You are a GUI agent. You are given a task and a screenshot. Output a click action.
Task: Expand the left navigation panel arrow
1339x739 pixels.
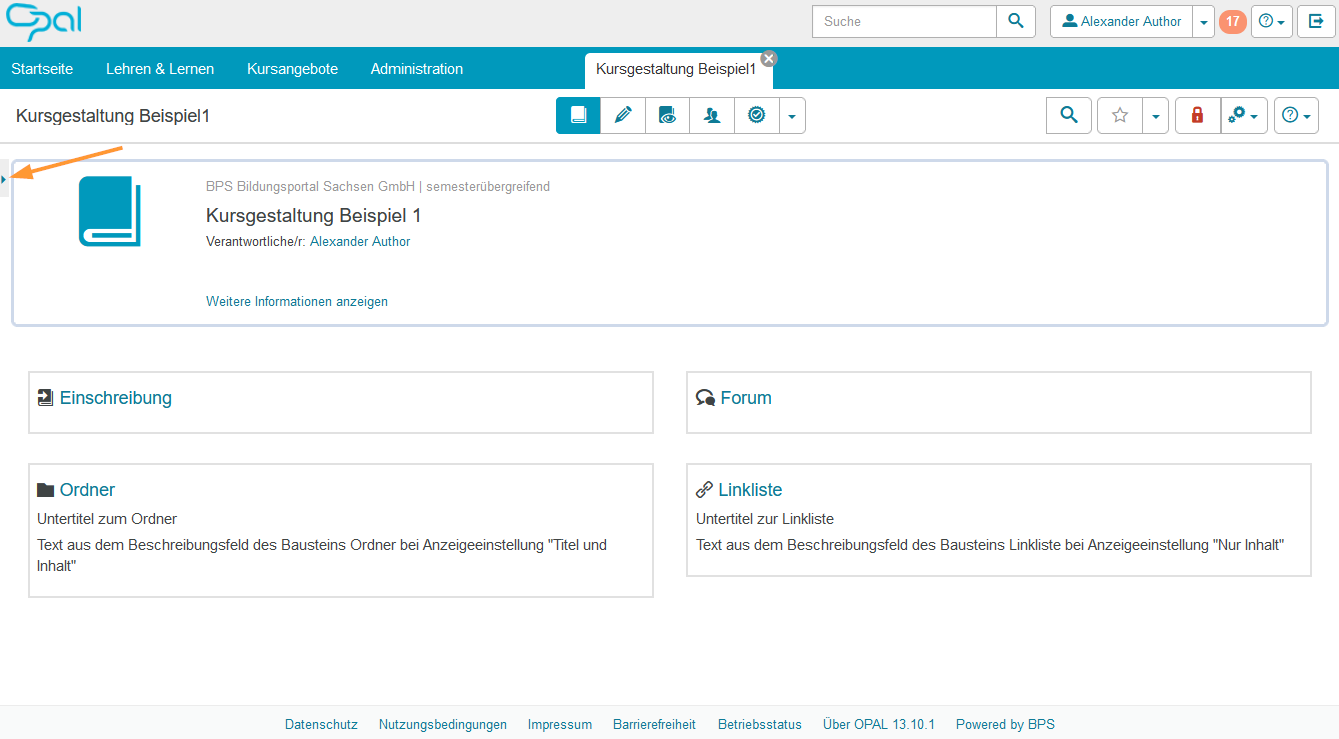(x=4, y=179)
